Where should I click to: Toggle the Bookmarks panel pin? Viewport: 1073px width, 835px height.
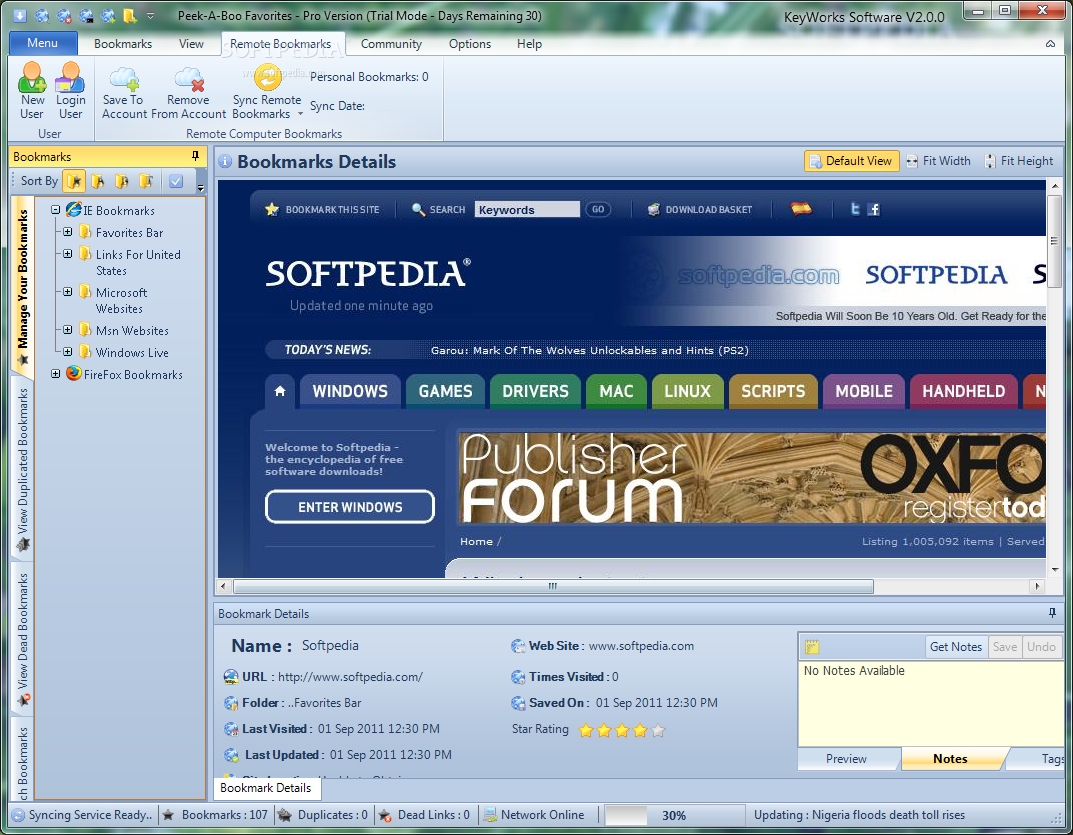click(x=195, y=156)
